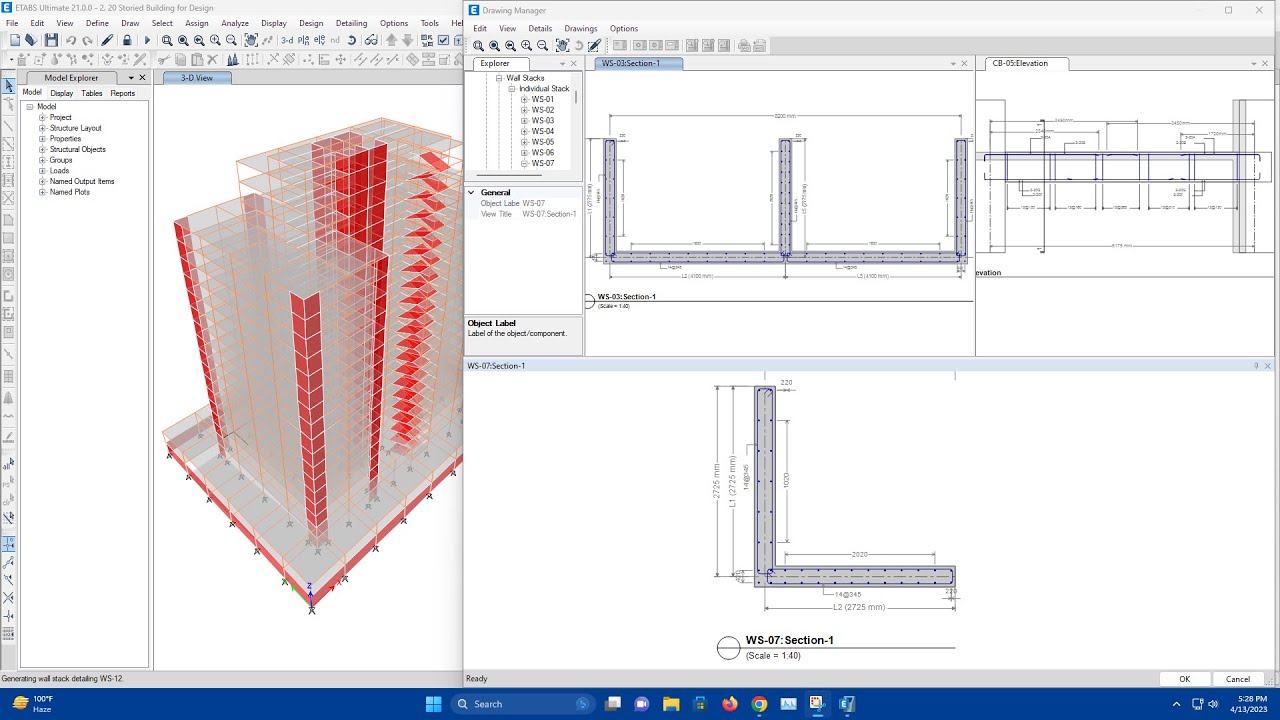Switch to Tables tab in Model Explorer
This screenshot has width=1280, height=720.
[92, 93]
